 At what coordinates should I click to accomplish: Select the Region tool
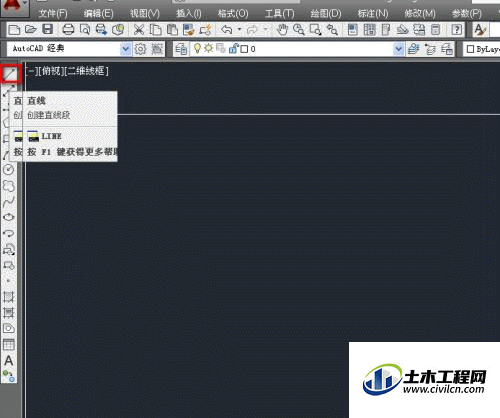click(x=9, y=328)
